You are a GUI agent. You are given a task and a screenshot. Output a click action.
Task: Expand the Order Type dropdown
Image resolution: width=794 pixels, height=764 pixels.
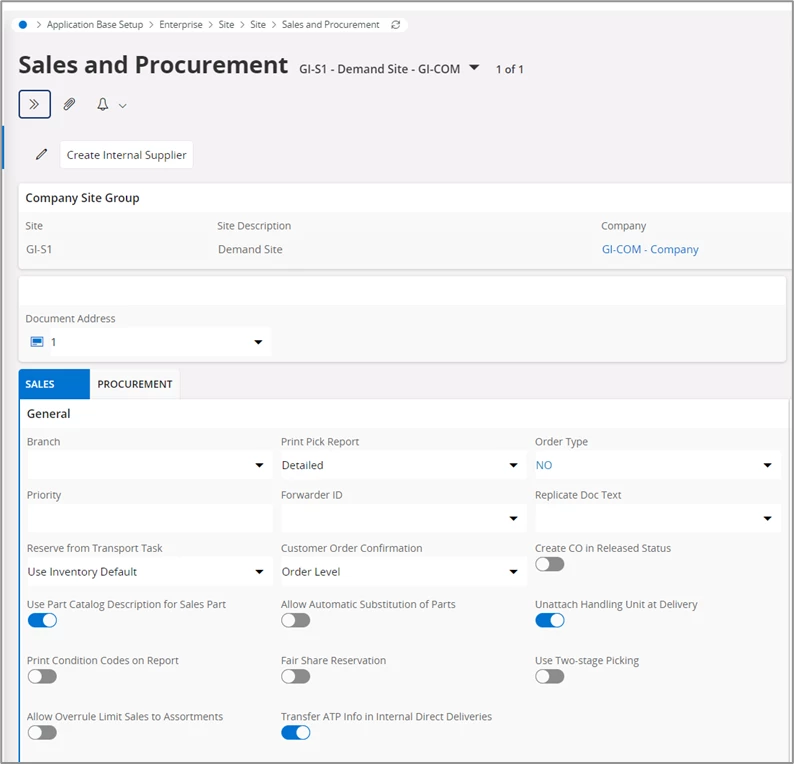point(767,465)
